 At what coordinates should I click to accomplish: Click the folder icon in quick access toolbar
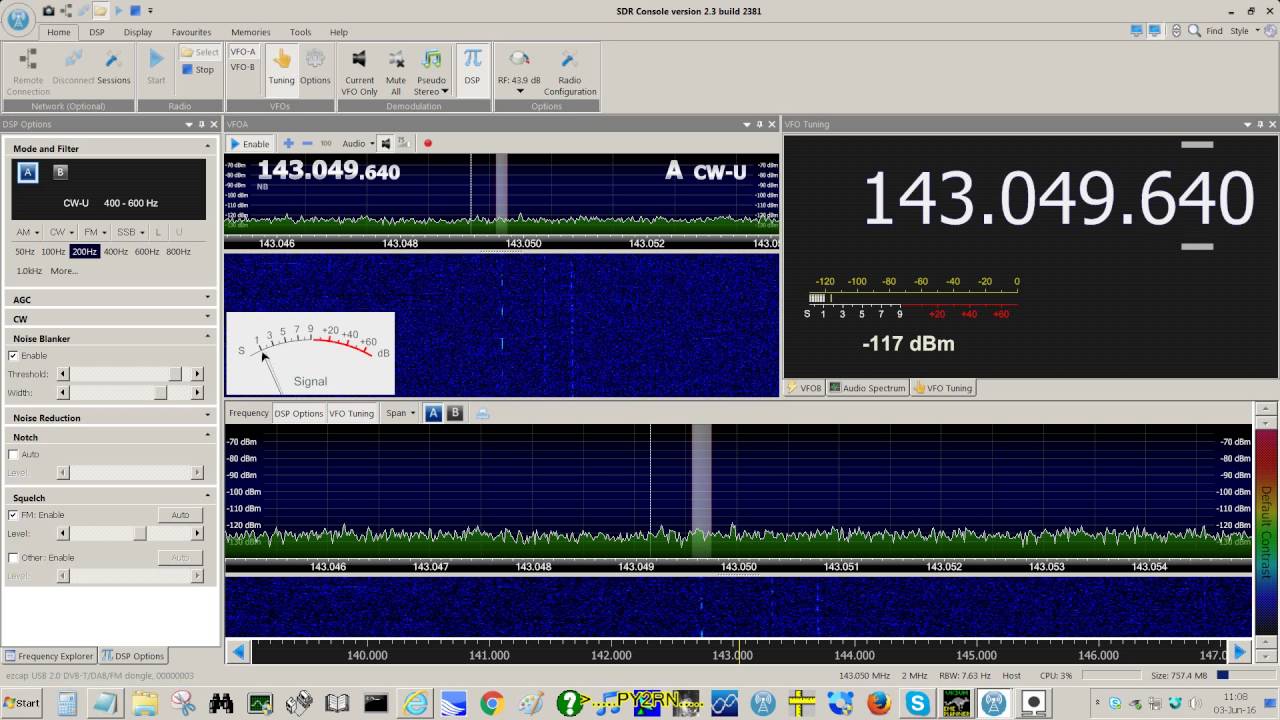click(101, 11)
